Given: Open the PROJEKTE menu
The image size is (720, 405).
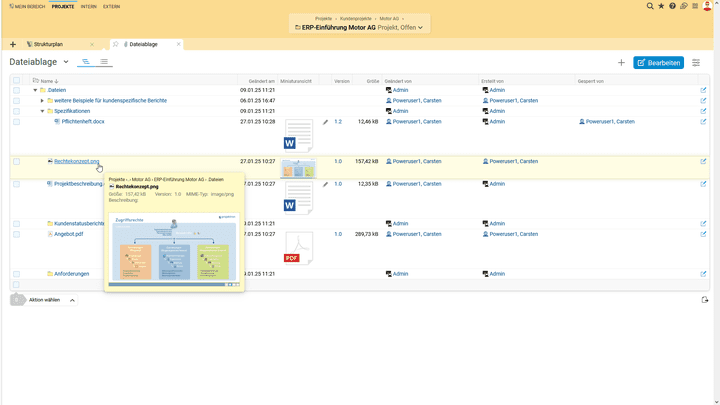Looking at the screenshot, I should 63,6.
